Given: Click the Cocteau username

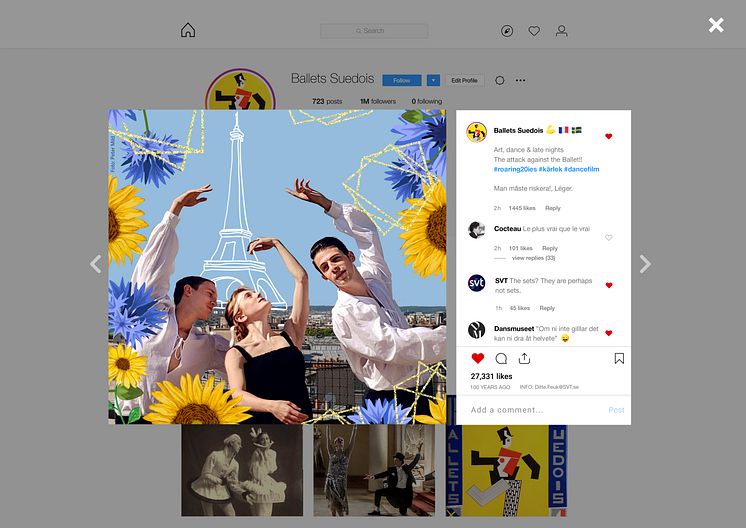Looking at the screenshot, I should pos(508,229).
